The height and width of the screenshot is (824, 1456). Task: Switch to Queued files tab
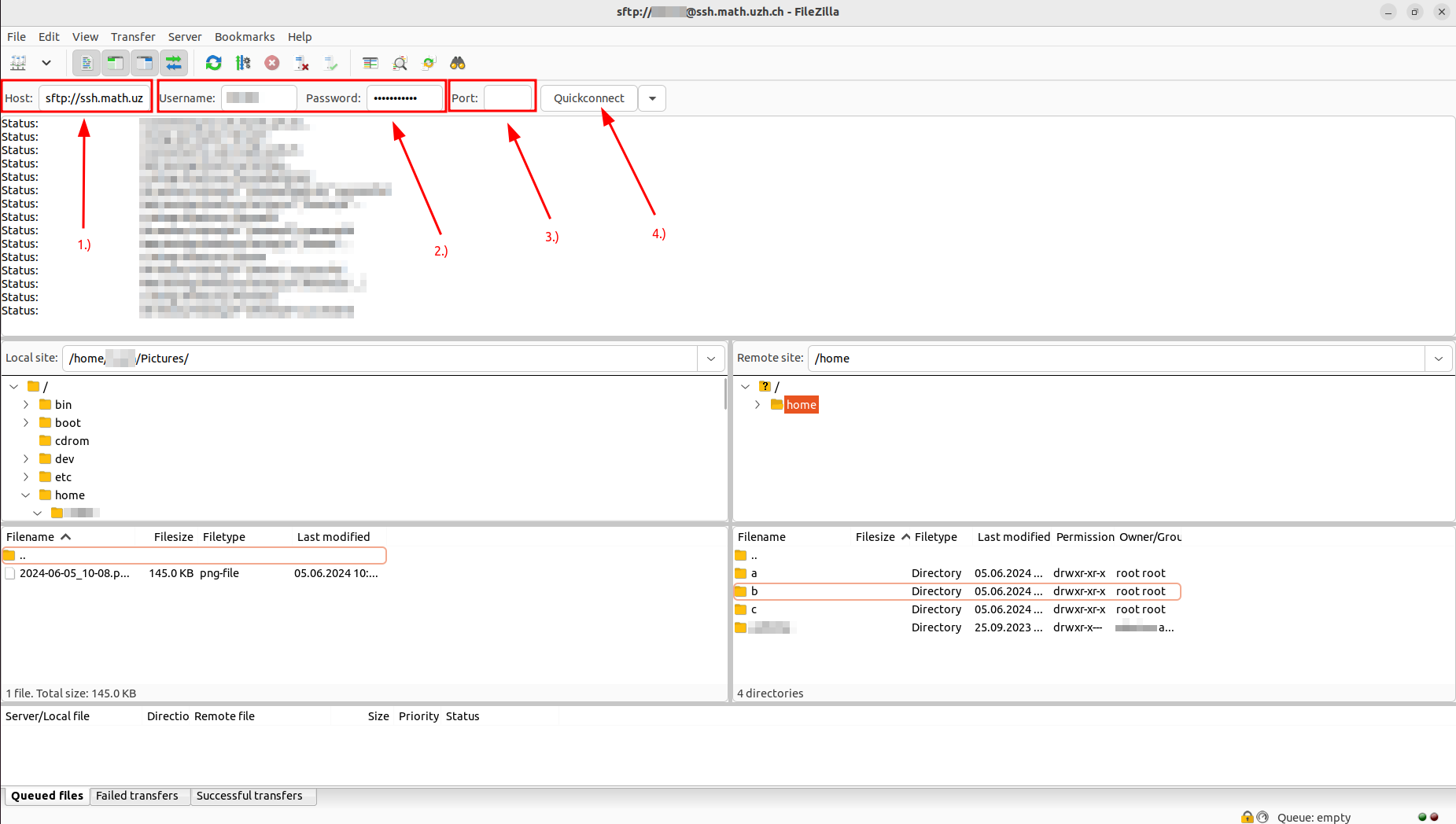point(47,796)
